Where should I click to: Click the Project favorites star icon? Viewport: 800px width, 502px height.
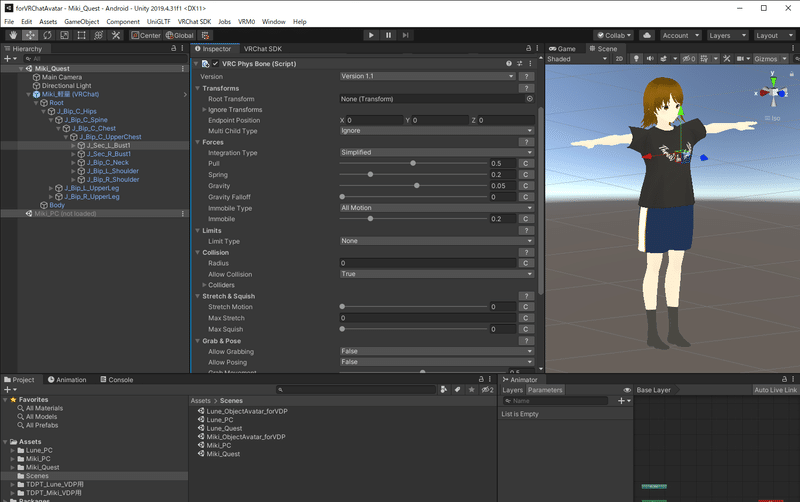pos(471,390)
